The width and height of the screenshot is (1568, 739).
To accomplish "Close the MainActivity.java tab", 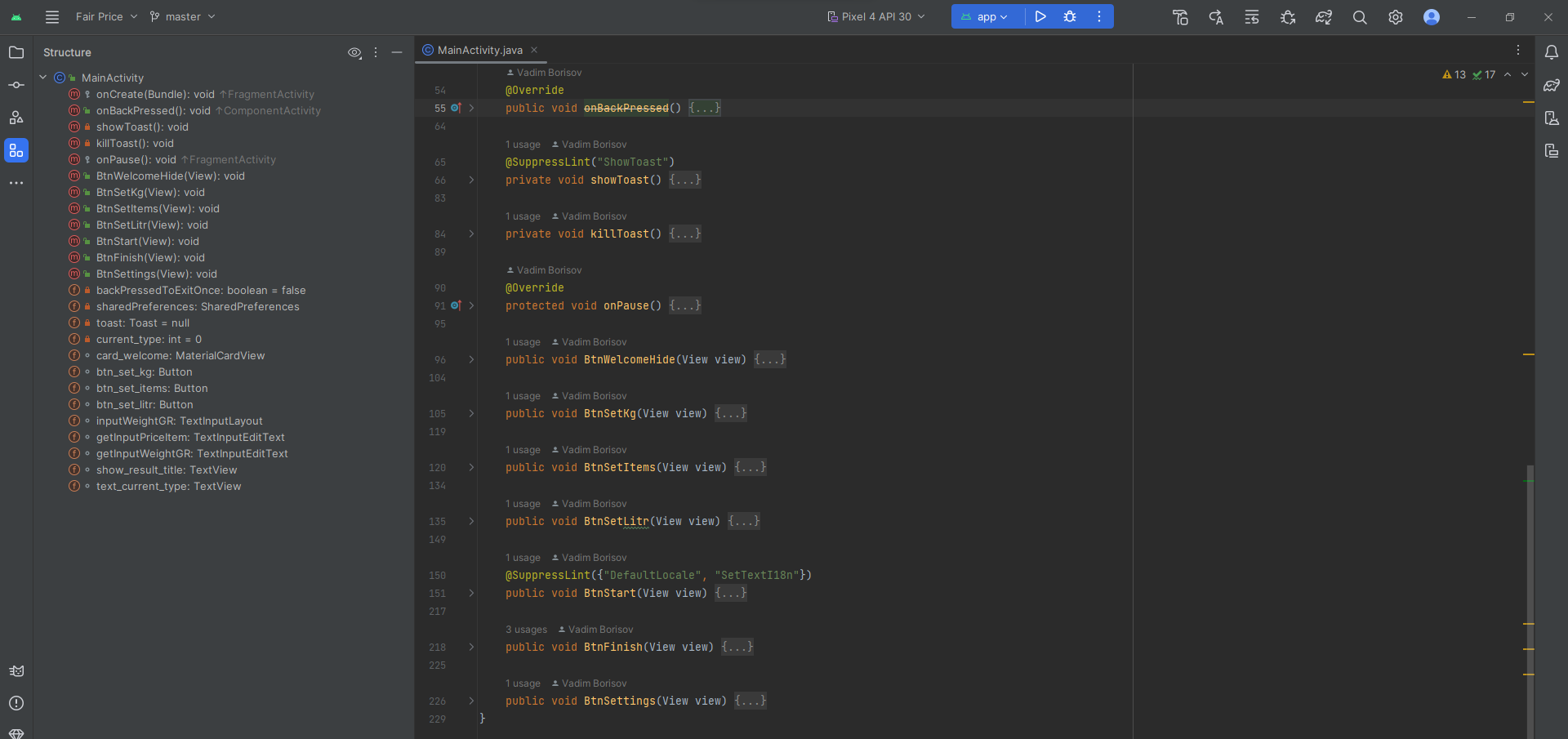I will click(x=534, y=50).
